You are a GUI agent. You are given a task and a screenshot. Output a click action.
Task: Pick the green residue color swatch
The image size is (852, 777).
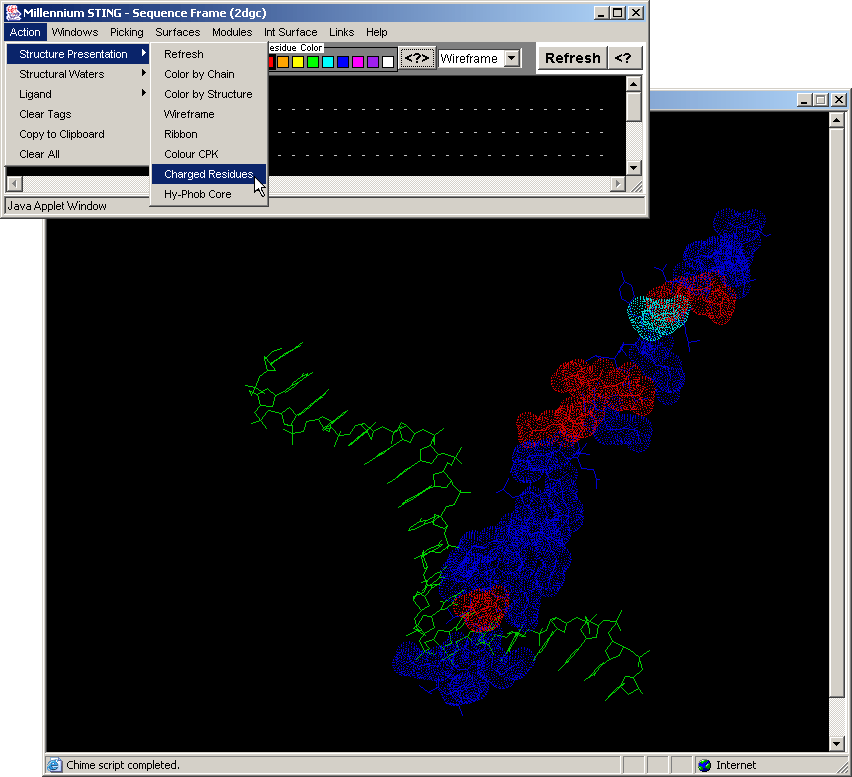313,61
